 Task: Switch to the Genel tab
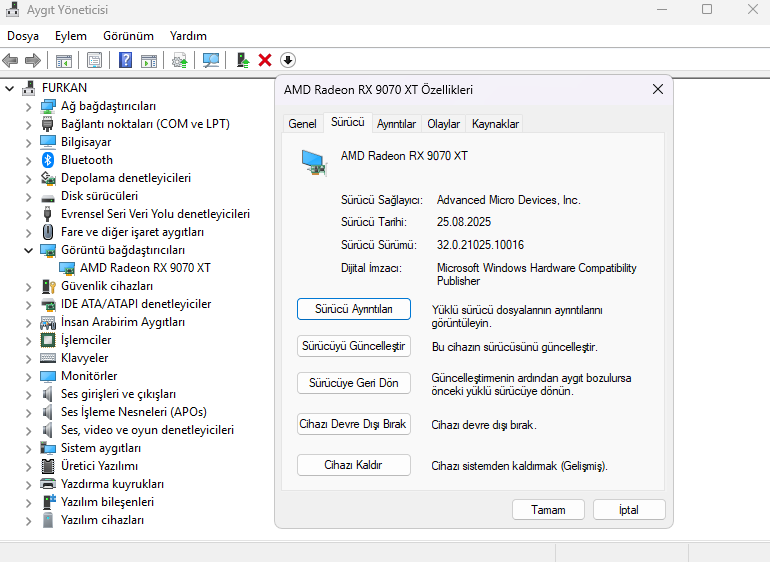point(302,124)
